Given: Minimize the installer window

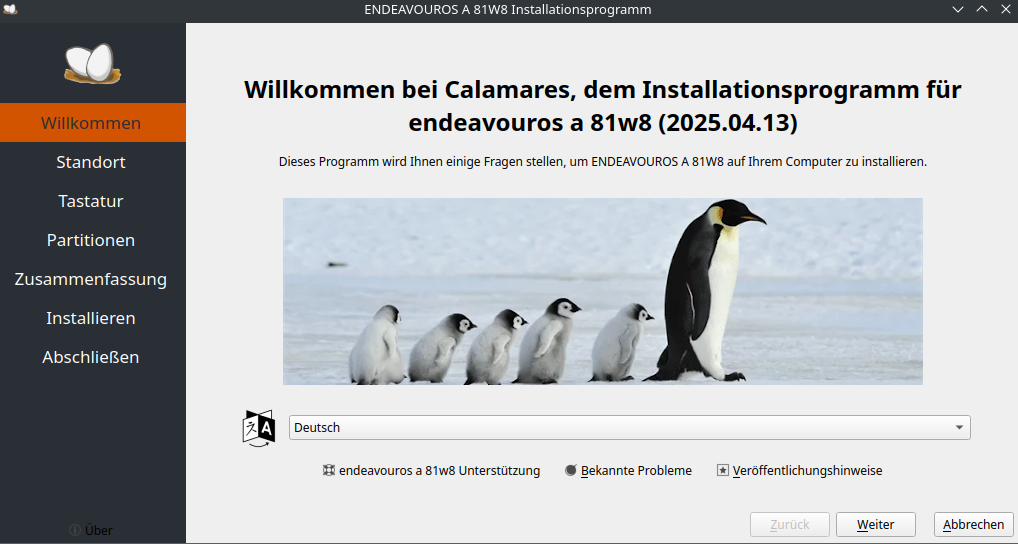Looking at the screenshot, I should [958, 9].
